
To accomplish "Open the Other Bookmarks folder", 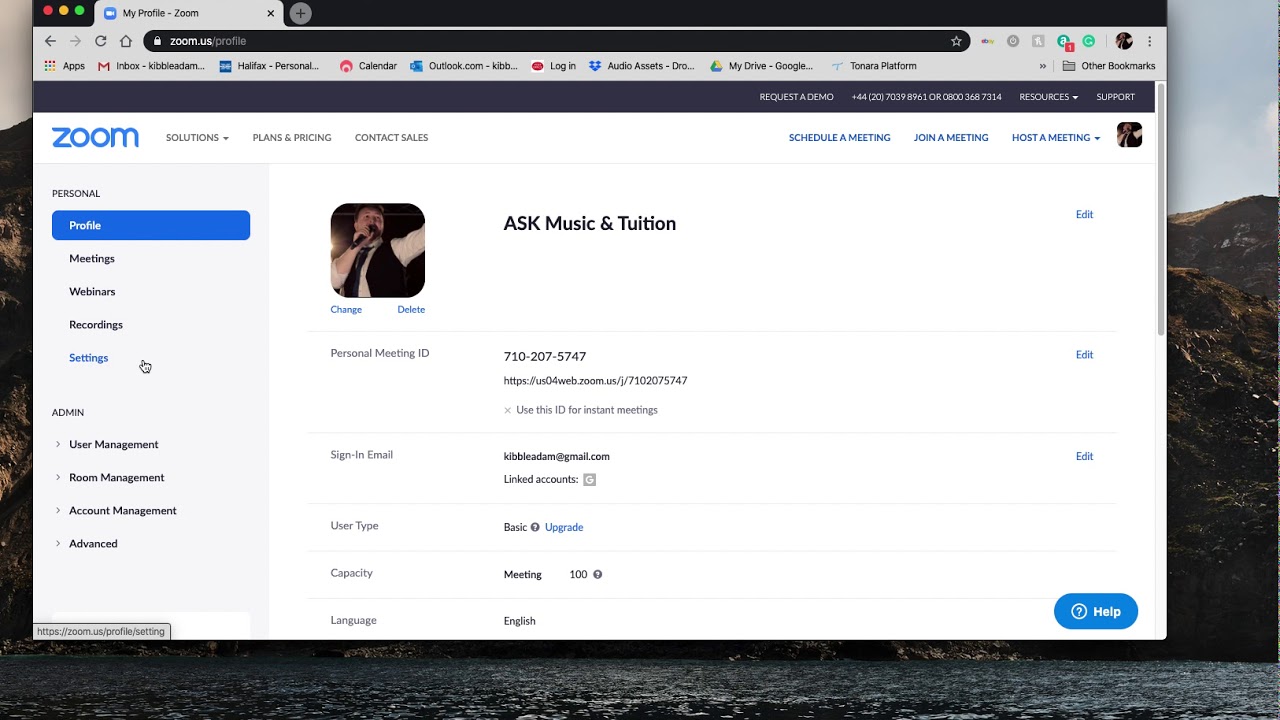I will [1109, 66].
